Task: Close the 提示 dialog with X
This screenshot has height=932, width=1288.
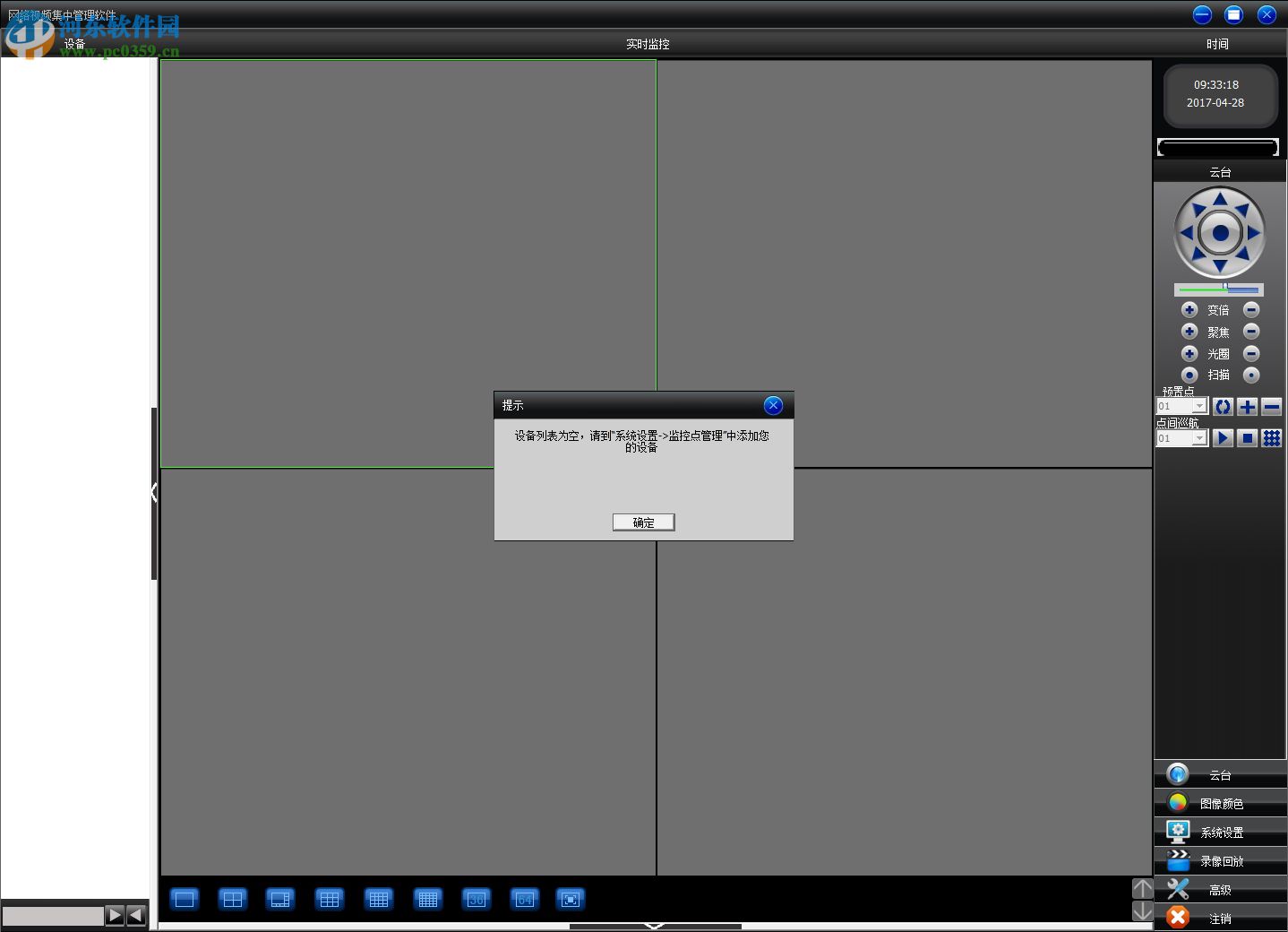Action: tap(773, 405)
